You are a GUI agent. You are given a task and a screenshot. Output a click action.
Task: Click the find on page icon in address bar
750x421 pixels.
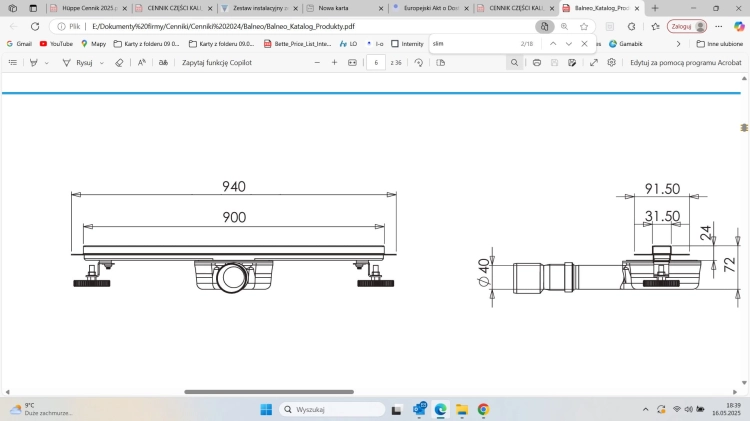tap(544, 26)
